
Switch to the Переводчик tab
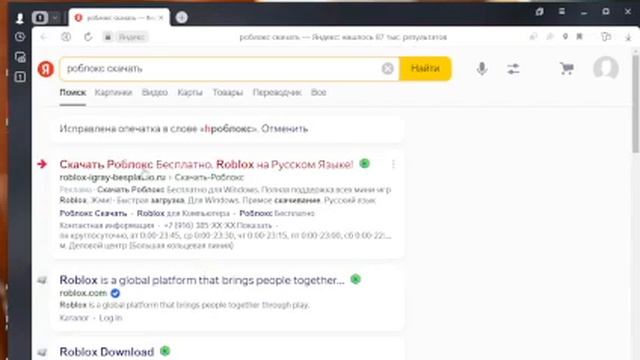(277, 93)
